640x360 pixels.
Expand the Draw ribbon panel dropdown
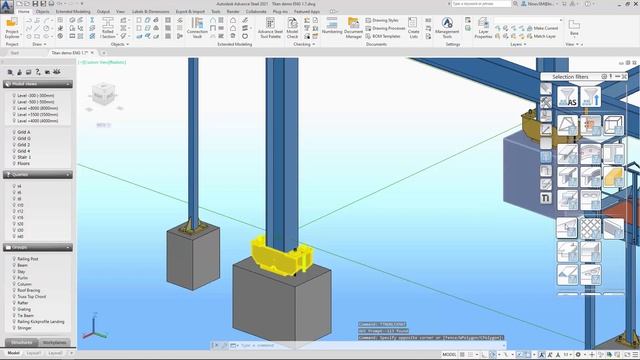tap(40, 44)
